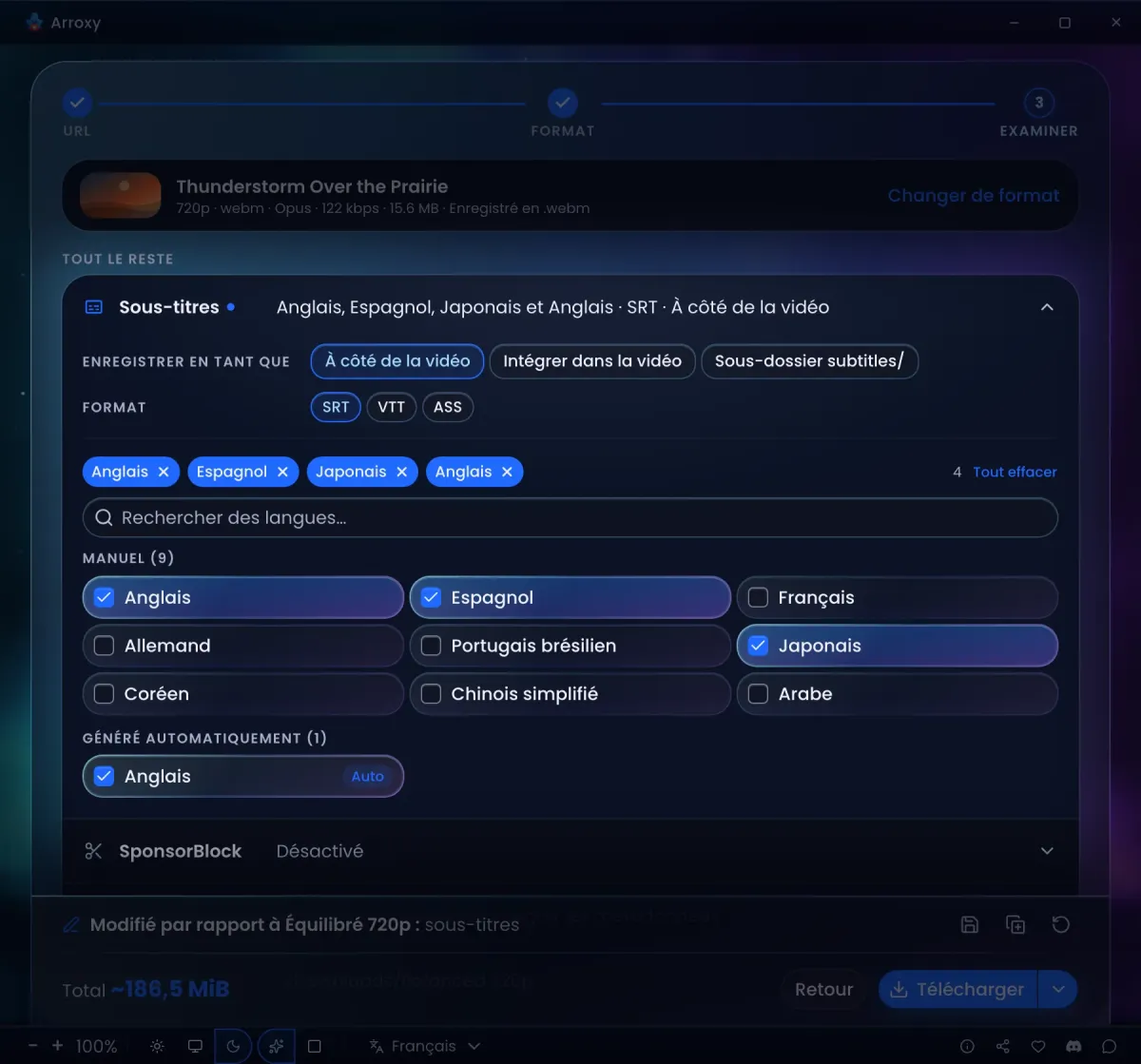Click the square icon in bottom bar
The image size is (1141, 1064).
315,1046
